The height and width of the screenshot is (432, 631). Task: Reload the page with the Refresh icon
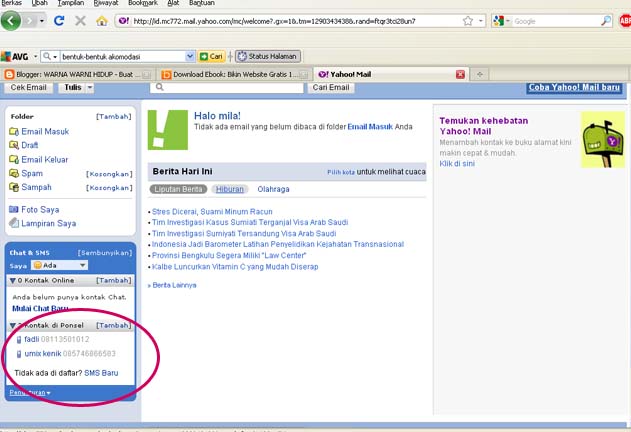pos(59,21)
